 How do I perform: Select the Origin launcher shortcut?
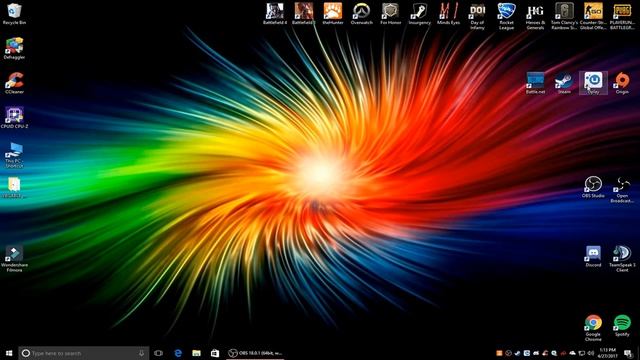point(622,83)
